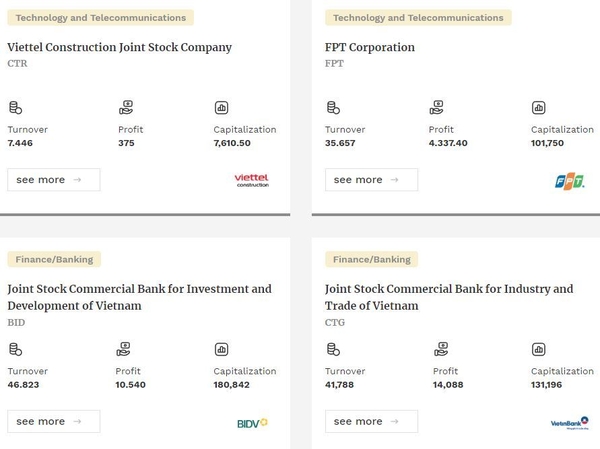This screenshot has height=449, width=600.
Task: Click the VietinBank logo thumbnail
Action: click(x=570, y=423)
